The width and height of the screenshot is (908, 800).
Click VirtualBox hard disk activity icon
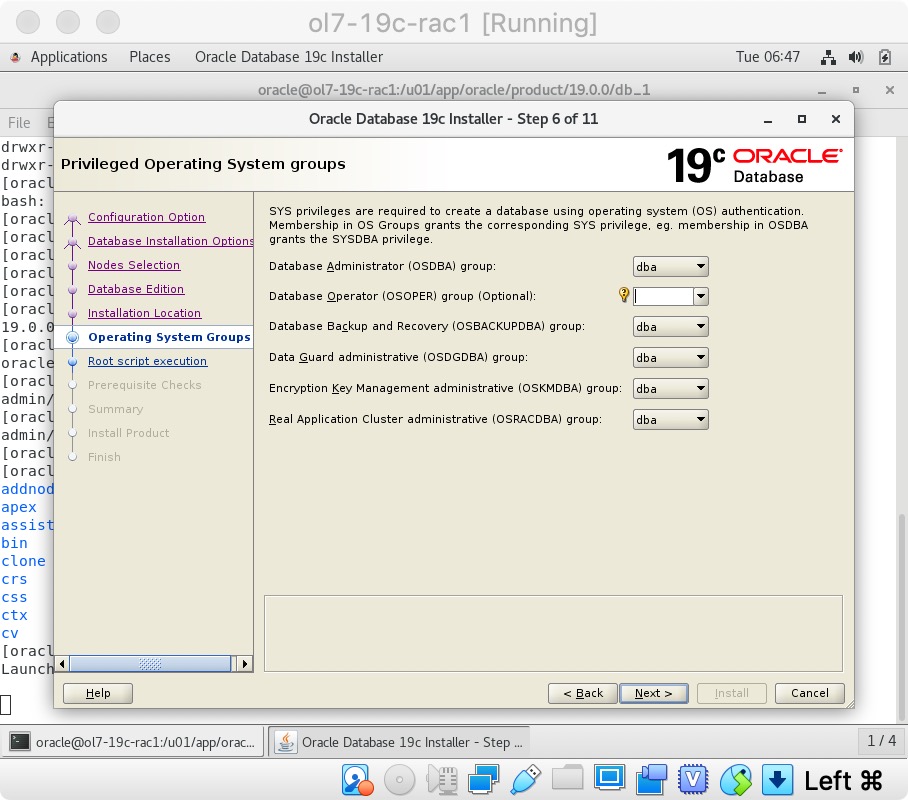[357, 780]
